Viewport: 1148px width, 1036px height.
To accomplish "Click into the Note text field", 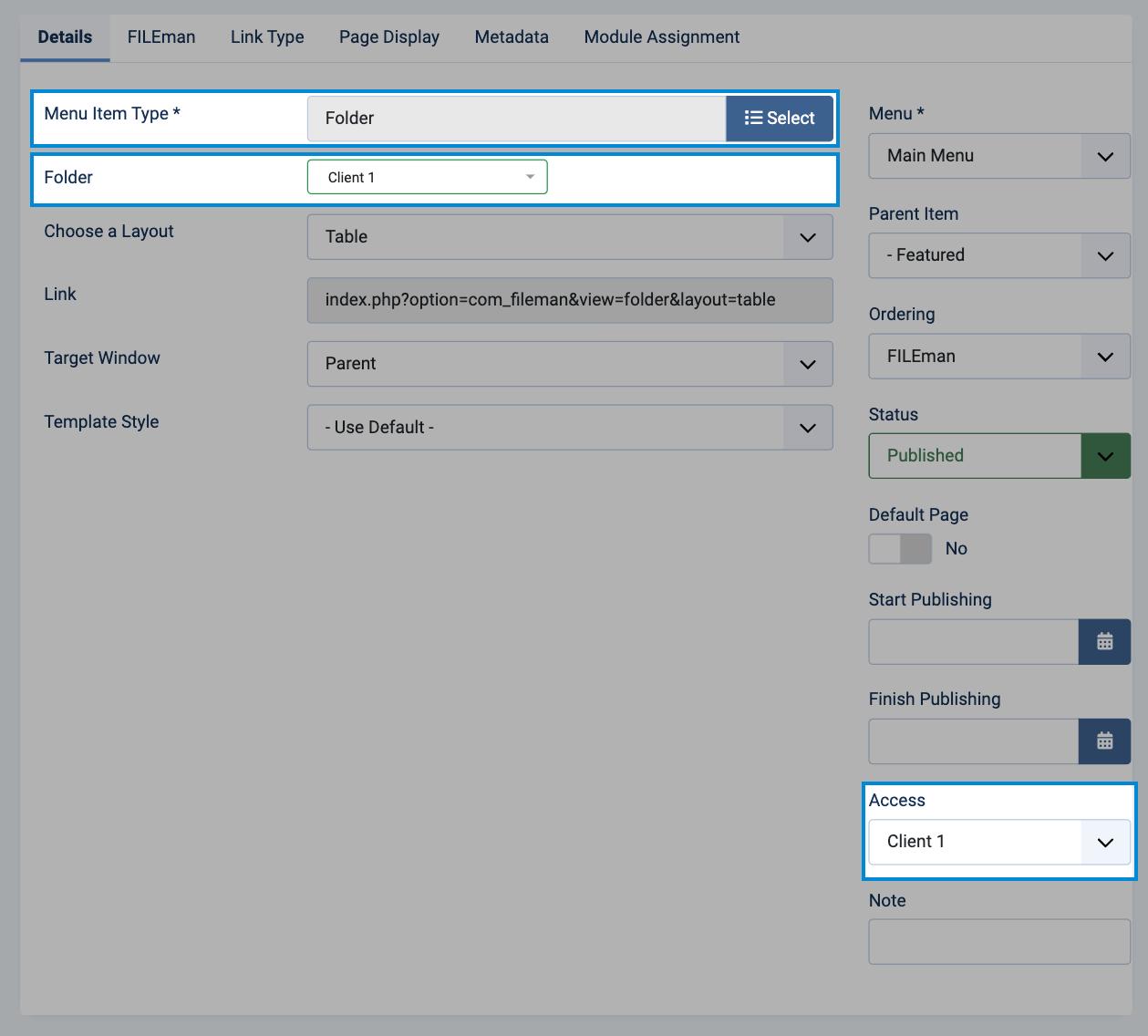I will coord(998,942).
